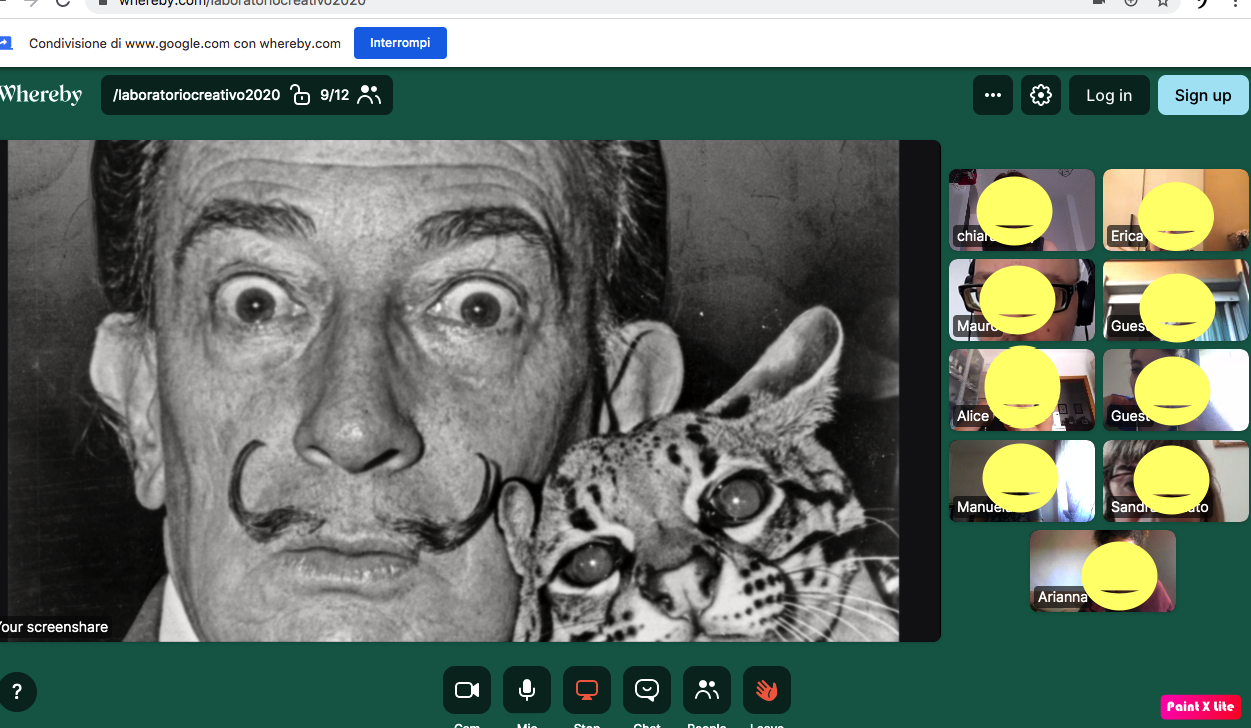1251x728 pixels.
Task: Click the participants icon beside 9/12
Action: pos(369,95)
